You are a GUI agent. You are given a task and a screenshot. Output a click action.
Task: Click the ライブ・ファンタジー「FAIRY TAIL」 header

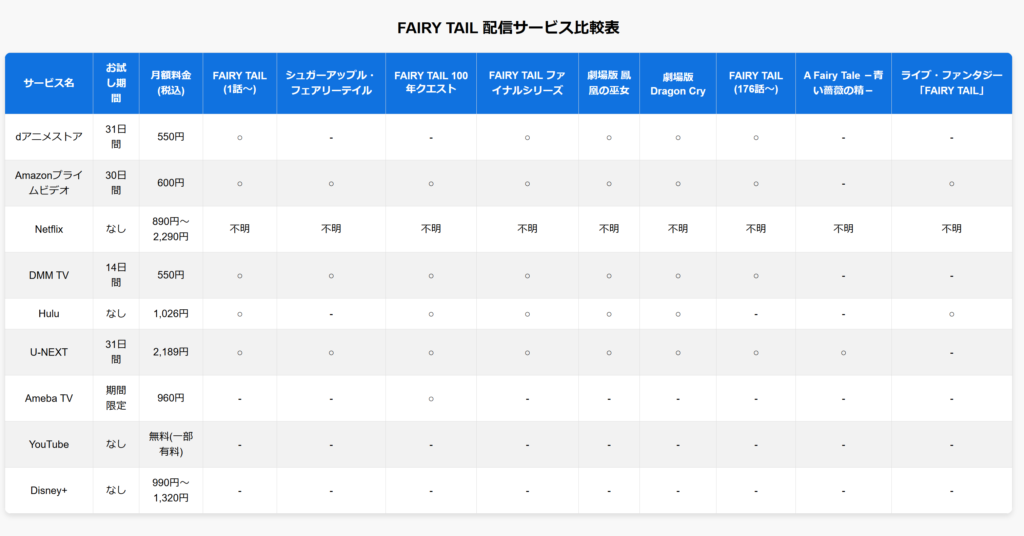tap(952, 83)
